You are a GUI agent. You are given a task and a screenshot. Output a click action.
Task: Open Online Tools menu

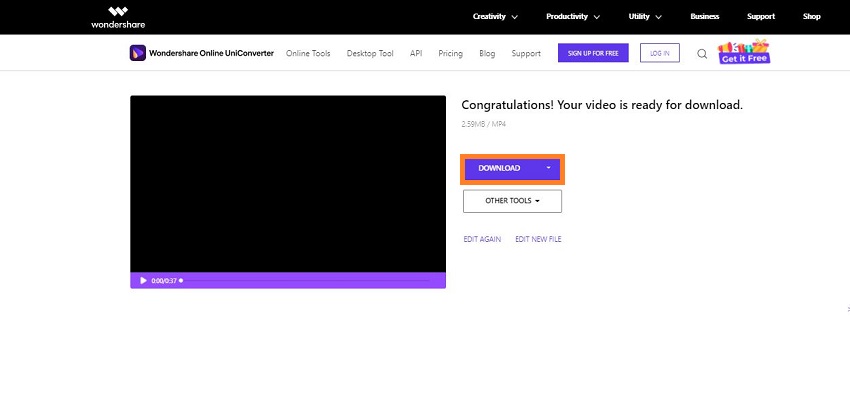coord(308,54)
